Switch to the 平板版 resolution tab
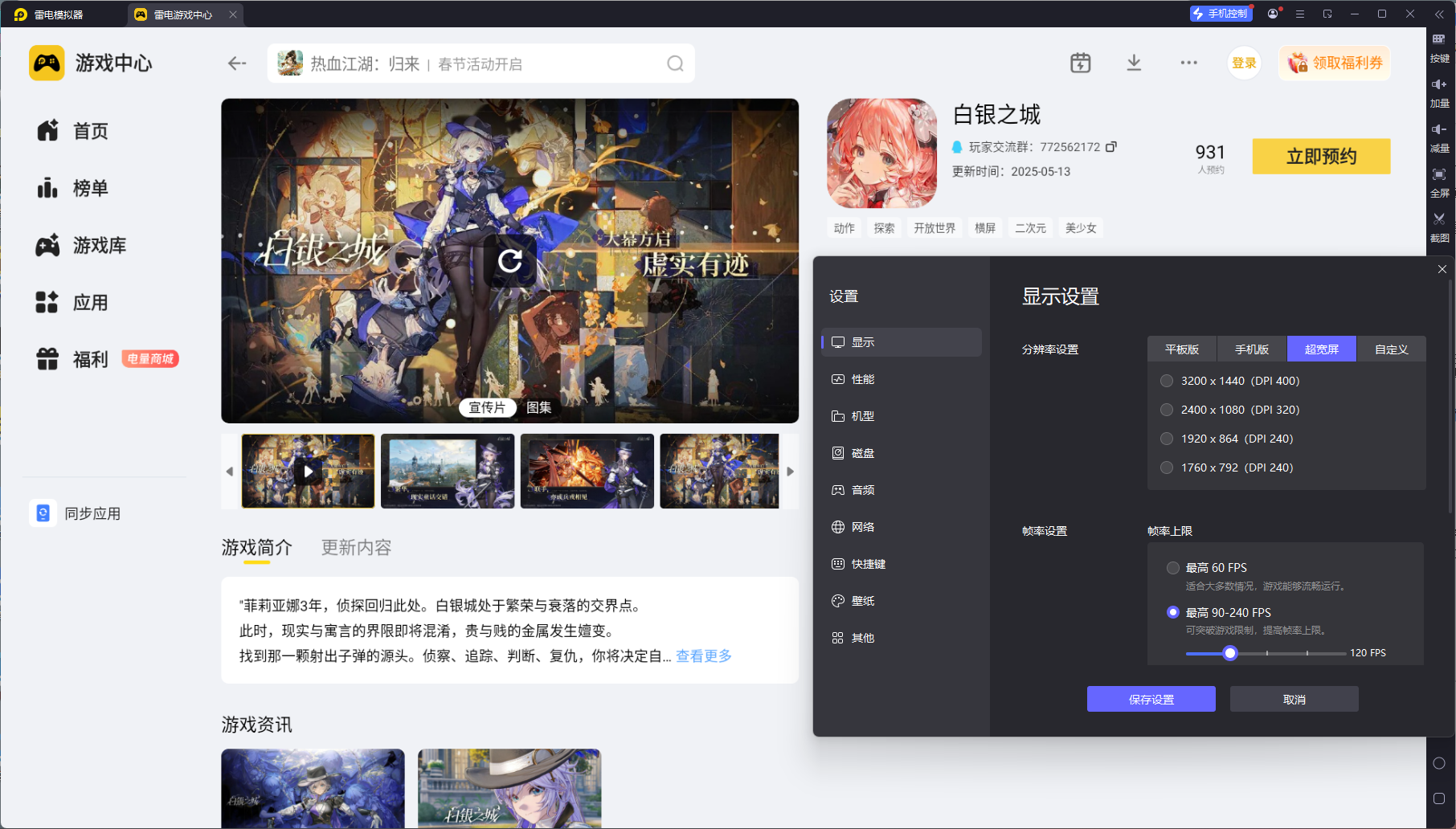 tap(1182, 349)
